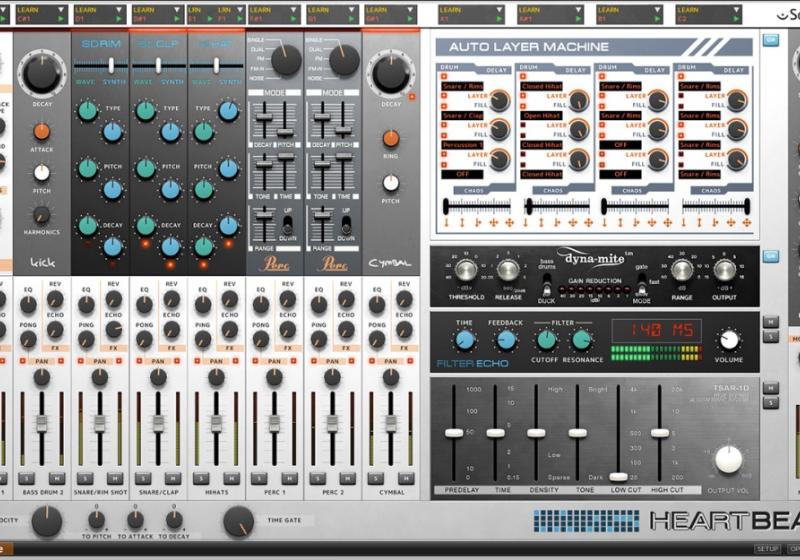Open the 'Percussion 1' drum selector display
Screen dimensions: 800x560
click(x=462, y=145)
